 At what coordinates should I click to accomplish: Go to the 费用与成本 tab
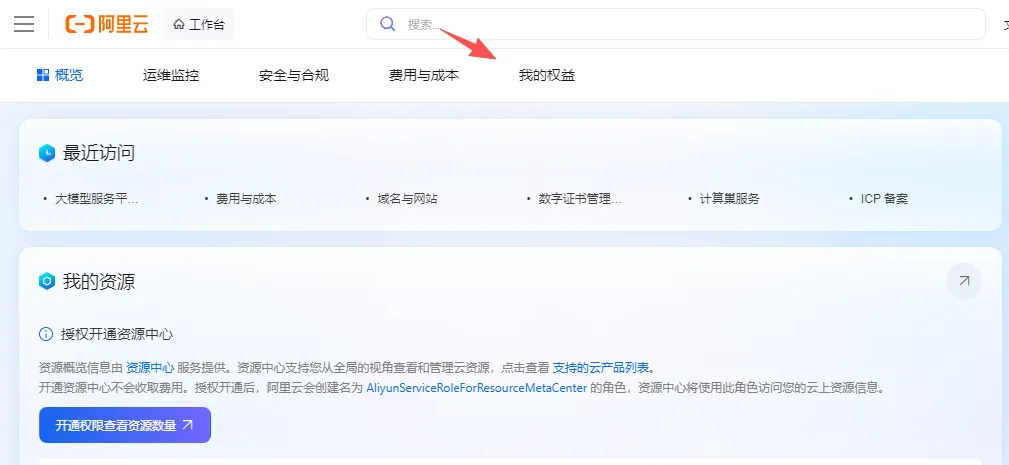424,75
